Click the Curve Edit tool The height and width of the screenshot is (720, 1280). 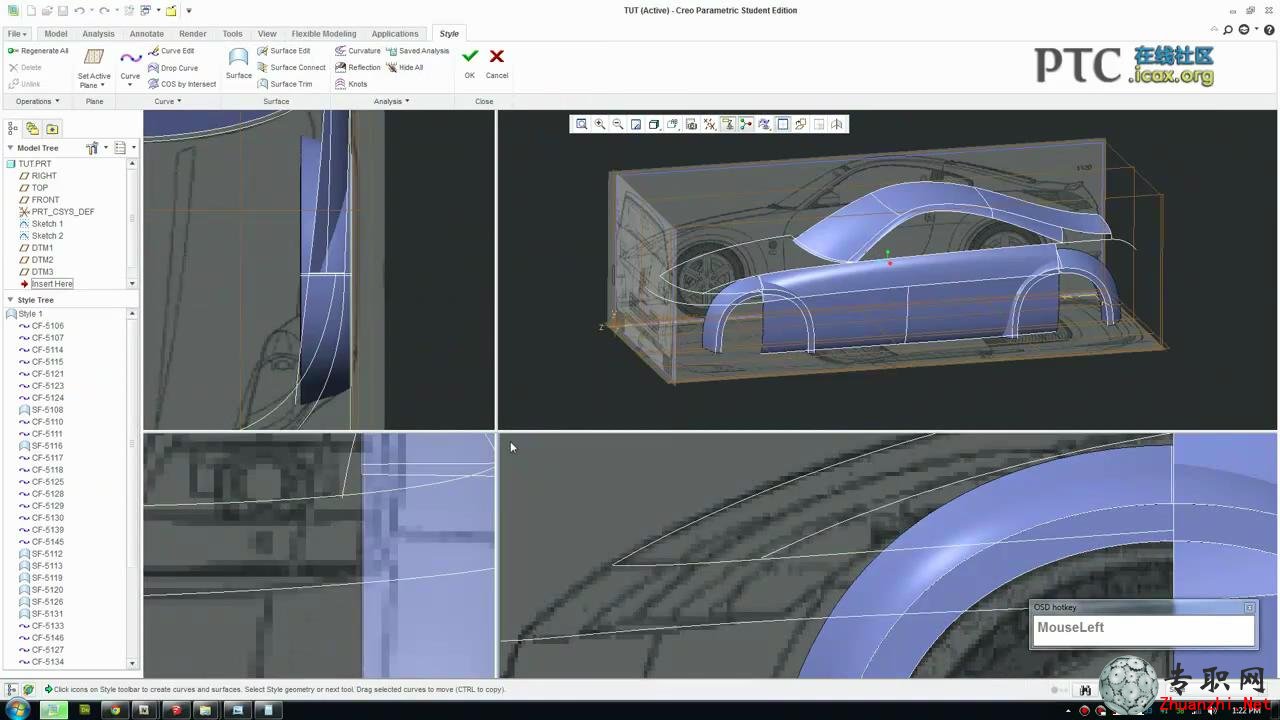point(171,51)
